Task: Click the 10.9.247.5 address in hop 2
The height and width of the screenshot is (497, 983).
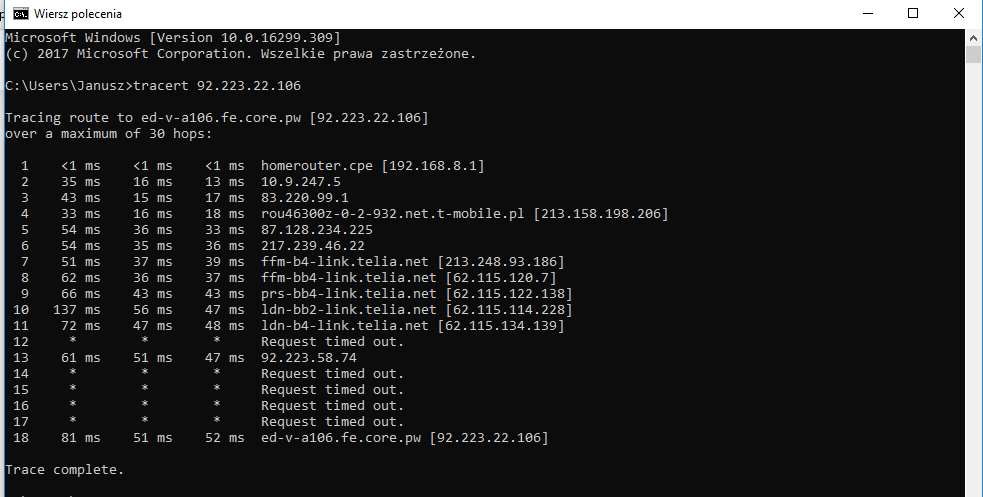Action: [301, 182]
